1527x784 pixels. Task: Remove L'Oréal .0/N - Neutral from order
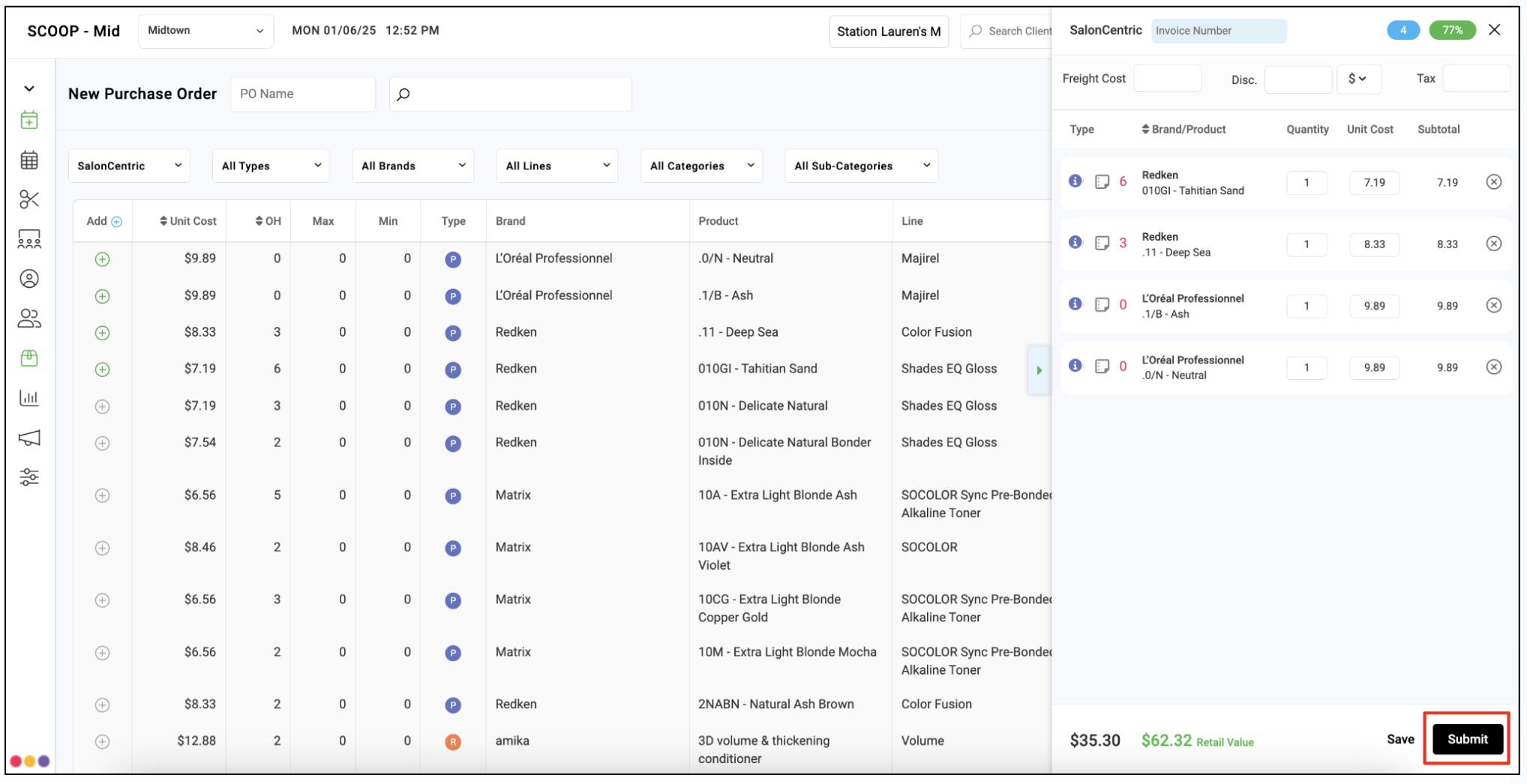[x=1494, y=367]
